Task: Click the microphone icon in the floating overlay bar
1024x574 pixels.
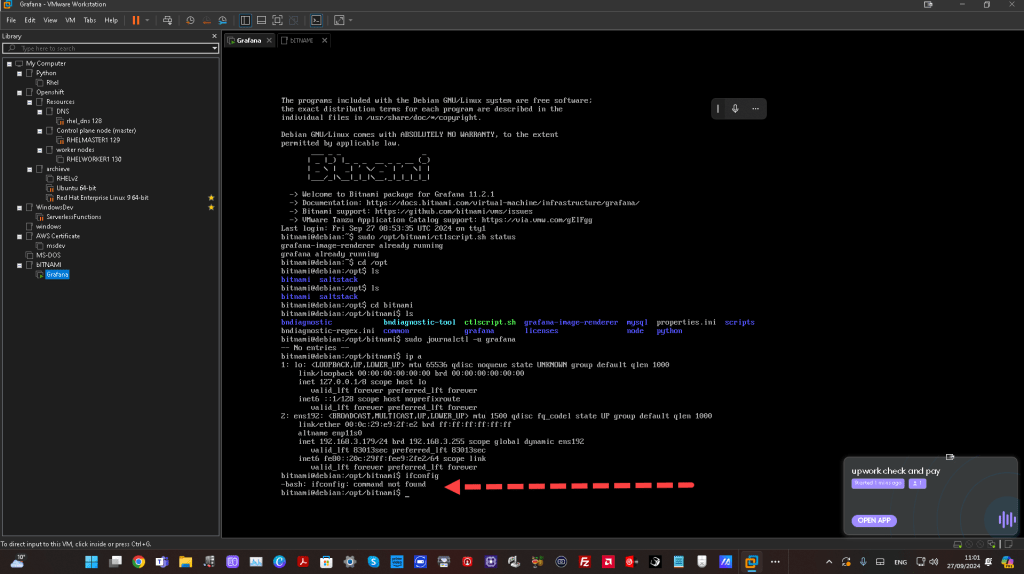Action: 735,109
